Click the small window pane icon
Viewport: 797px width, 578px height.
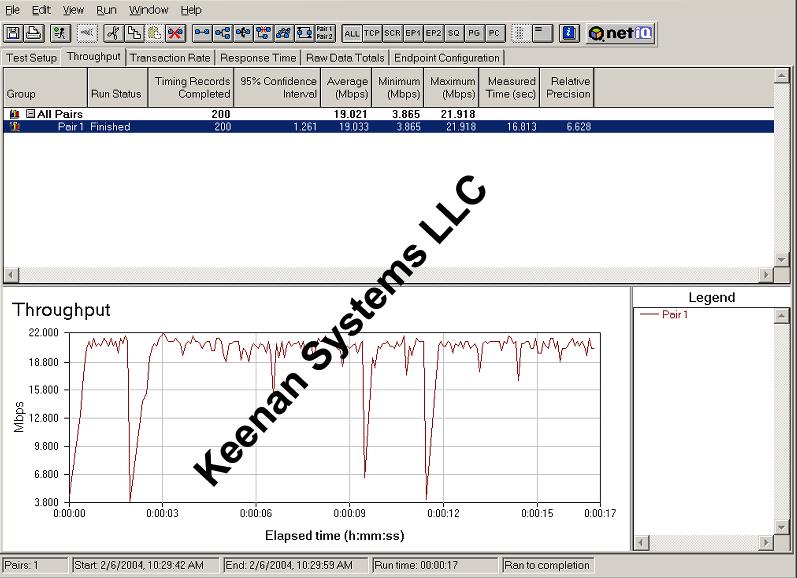(542, 34)
